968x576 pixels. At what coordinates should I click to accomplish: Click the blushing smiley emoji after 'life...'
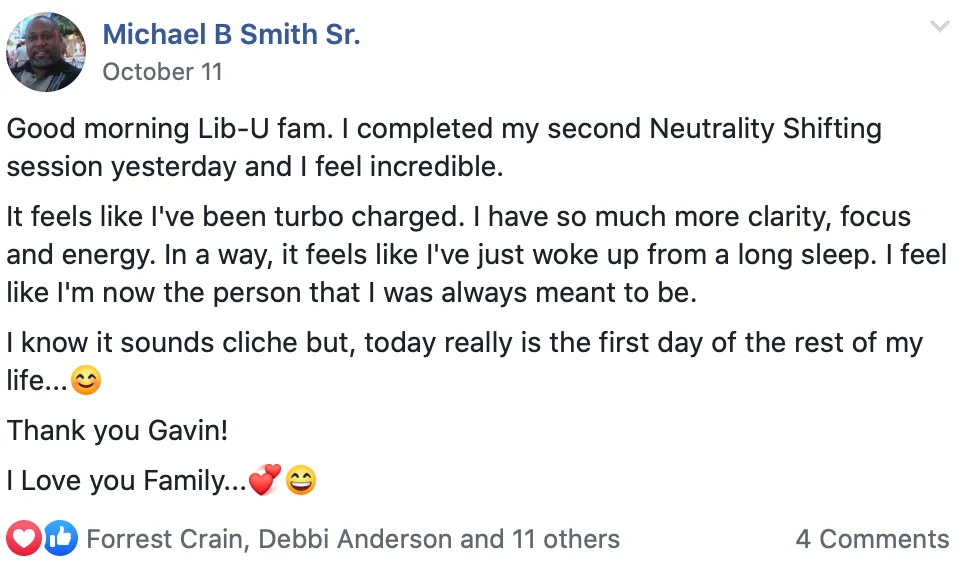[x=85, y=380]
